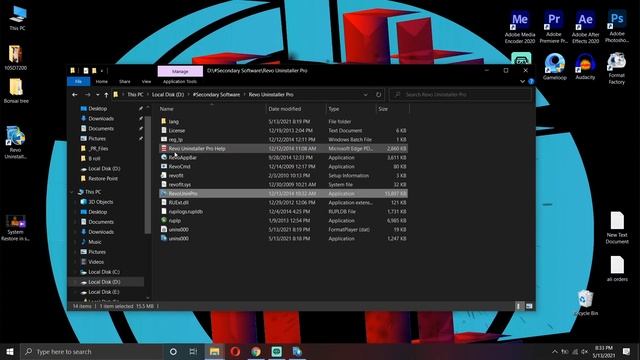The width and height of the screenshot is (640, 360).
Task: Sort files by the Name column
Action: 211,109
